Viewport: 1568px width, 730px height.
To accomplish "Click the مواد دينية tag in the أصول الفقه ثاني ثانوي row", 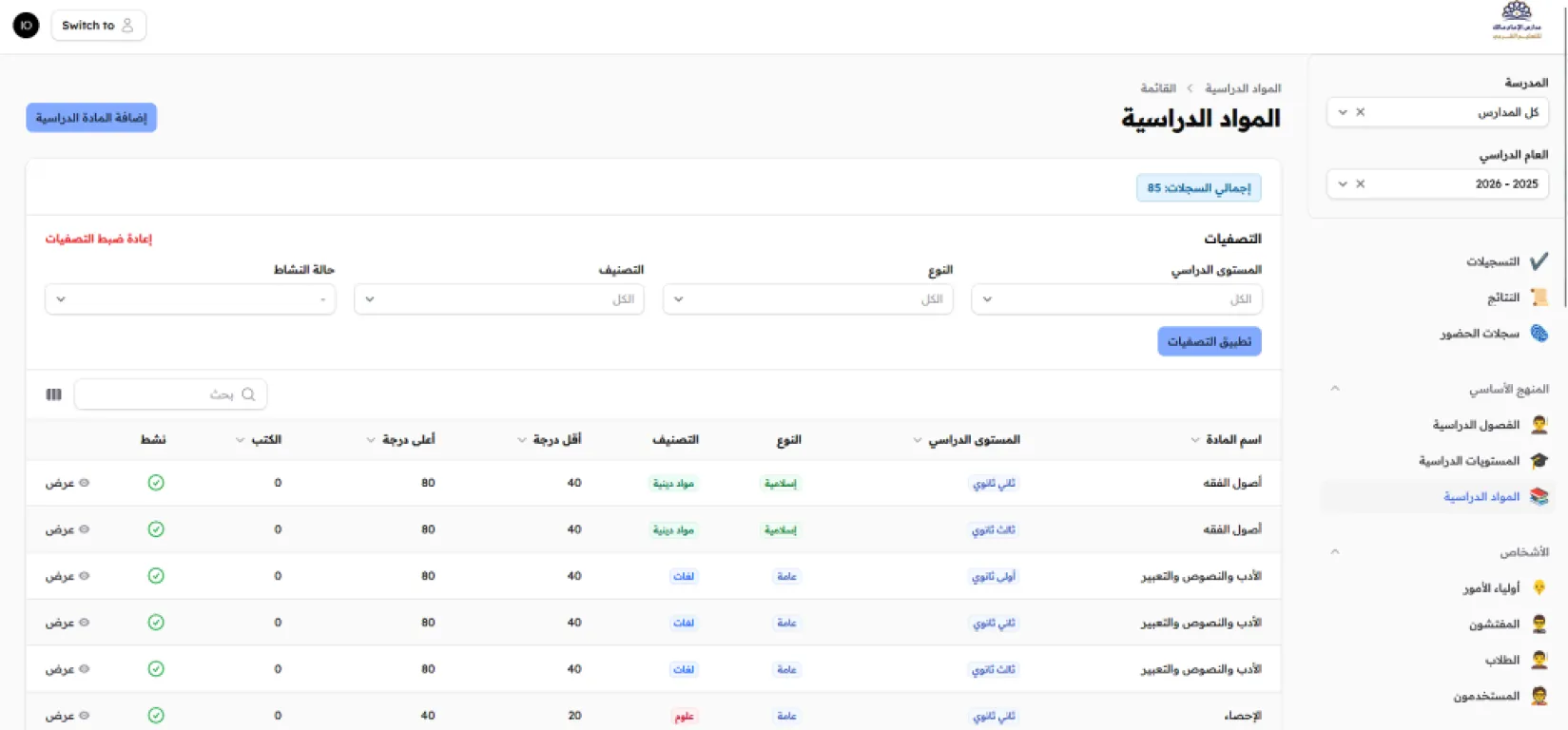I will (x=673, y=483).
